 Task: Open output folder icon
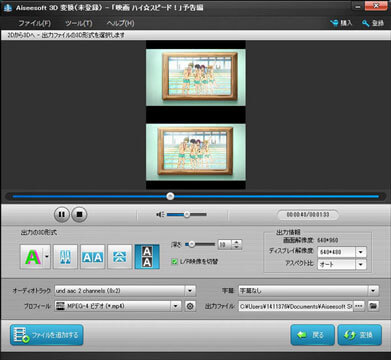click(x=373, y=306)
